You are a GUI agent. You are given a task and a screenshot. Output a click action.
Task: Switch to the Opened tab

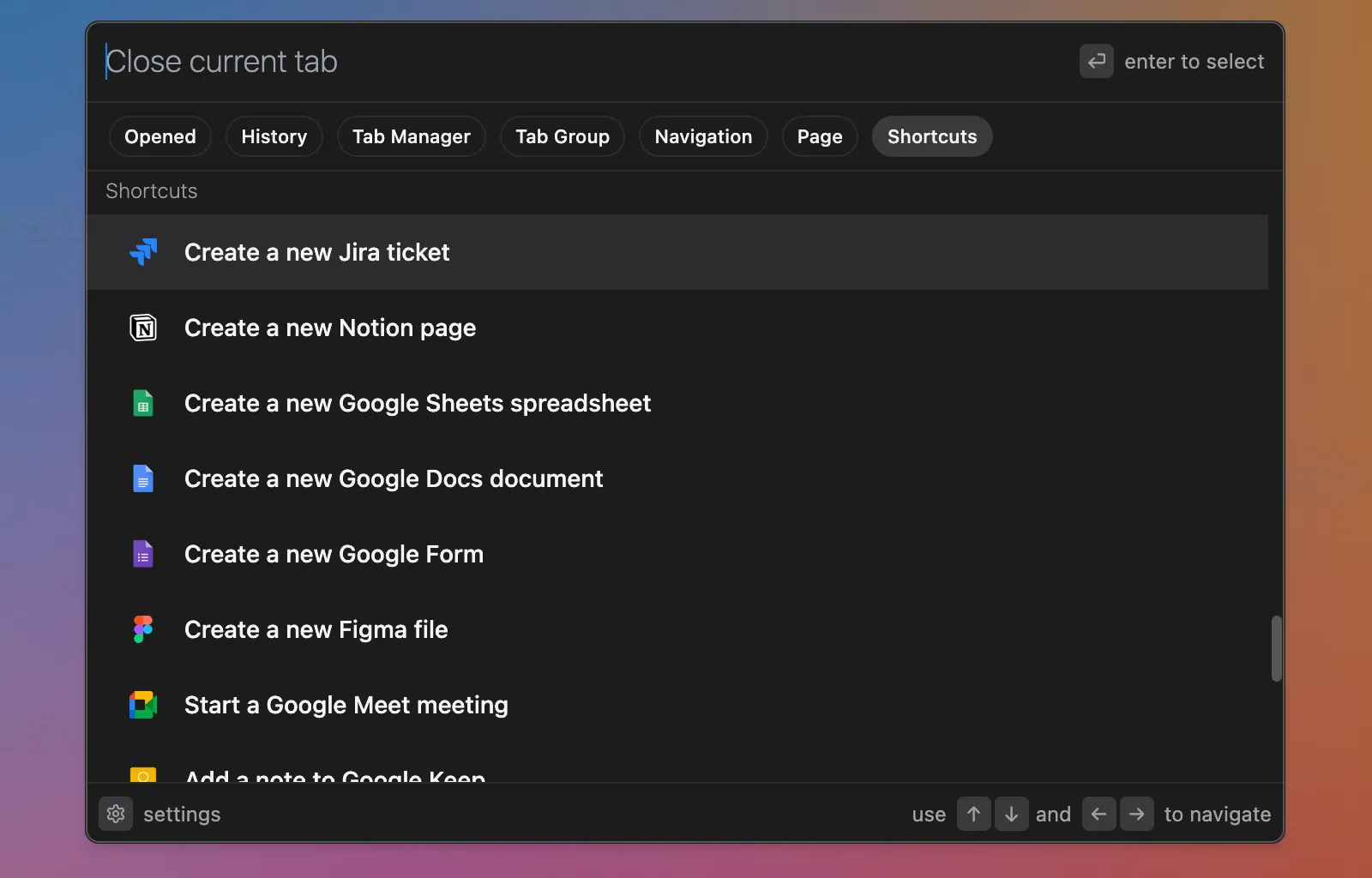160,136
